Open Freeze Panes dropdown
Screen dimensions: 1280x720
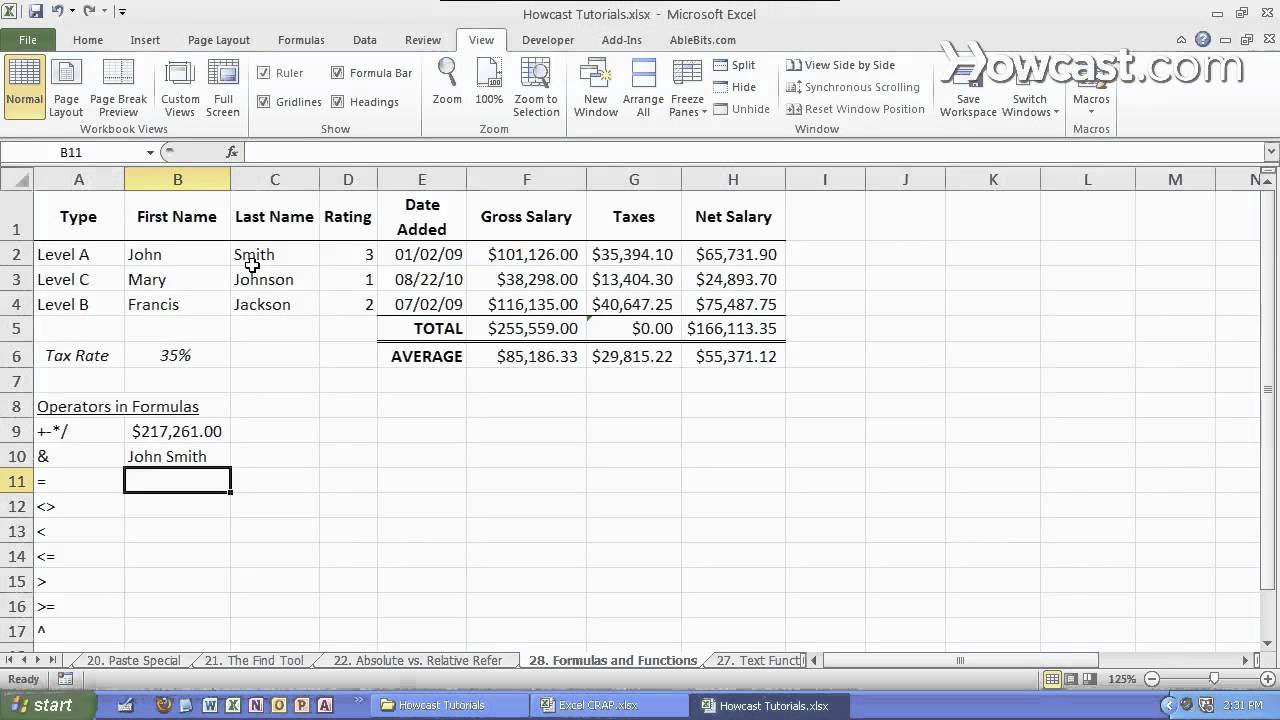[688, 87]
